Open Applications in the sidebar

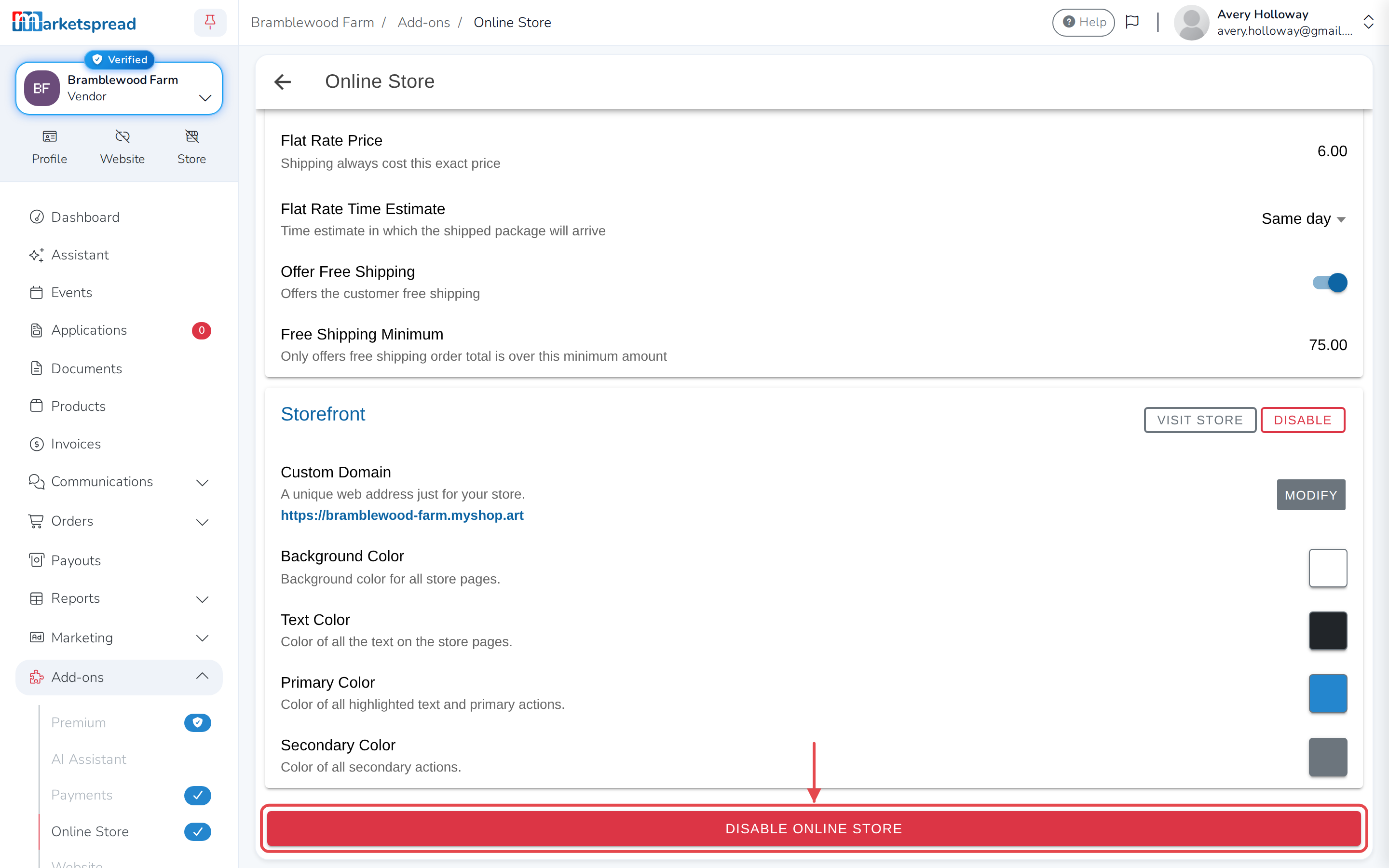point(120,330)
